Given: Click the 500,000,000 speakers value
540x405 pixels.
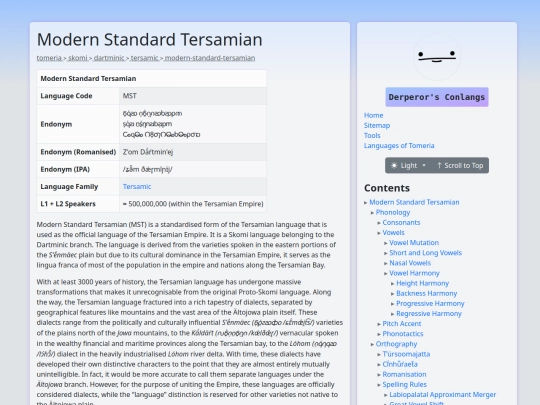Looking at the screenshot, I should click(193, 204).
